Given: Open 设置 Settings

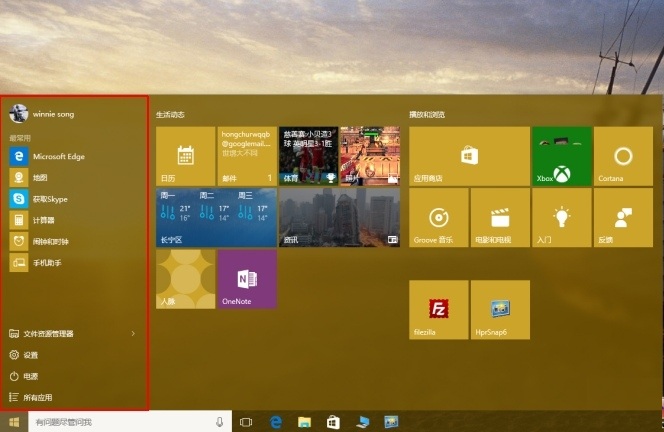Looking at the screenshot, I should point(24,355).
